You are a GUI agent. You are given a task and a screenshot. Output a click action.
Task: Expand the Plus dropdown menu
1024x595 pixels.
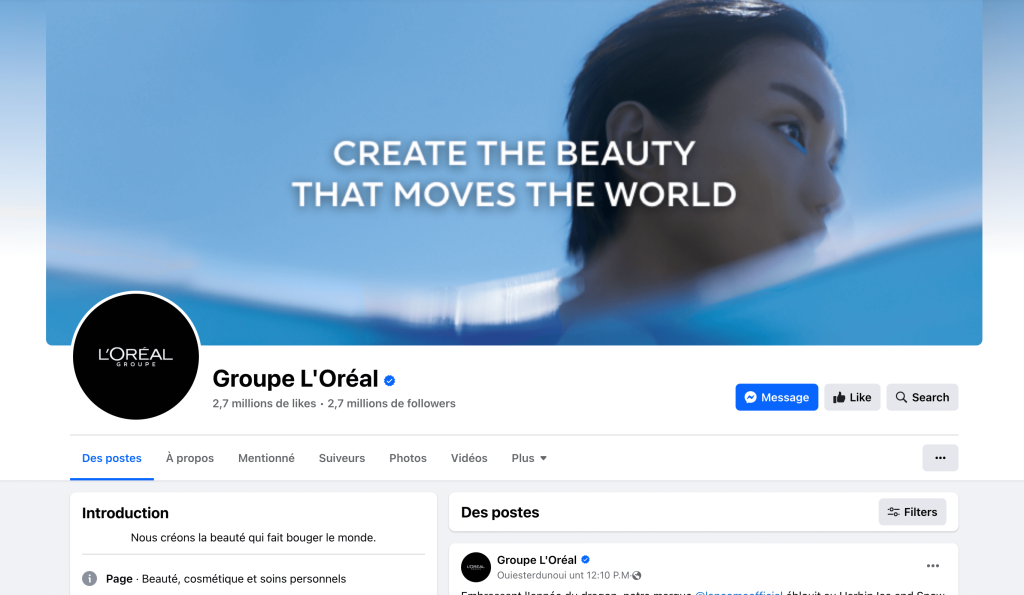point(529,458)
